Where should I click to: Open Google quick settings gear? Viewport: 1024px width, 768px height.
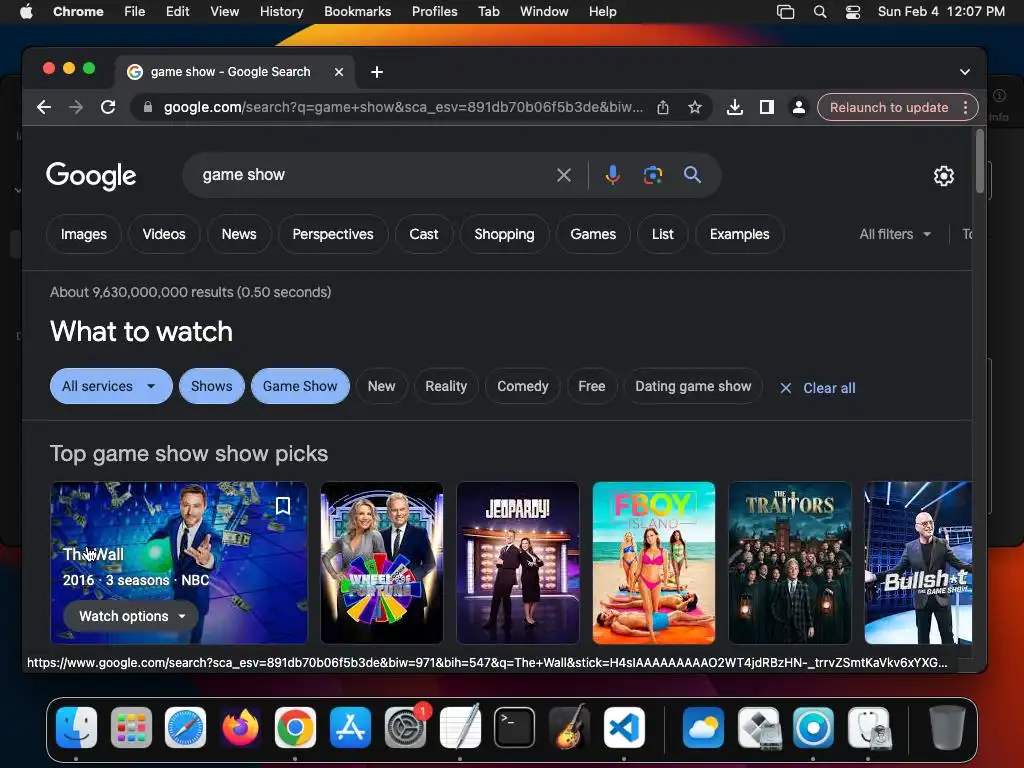944,176
